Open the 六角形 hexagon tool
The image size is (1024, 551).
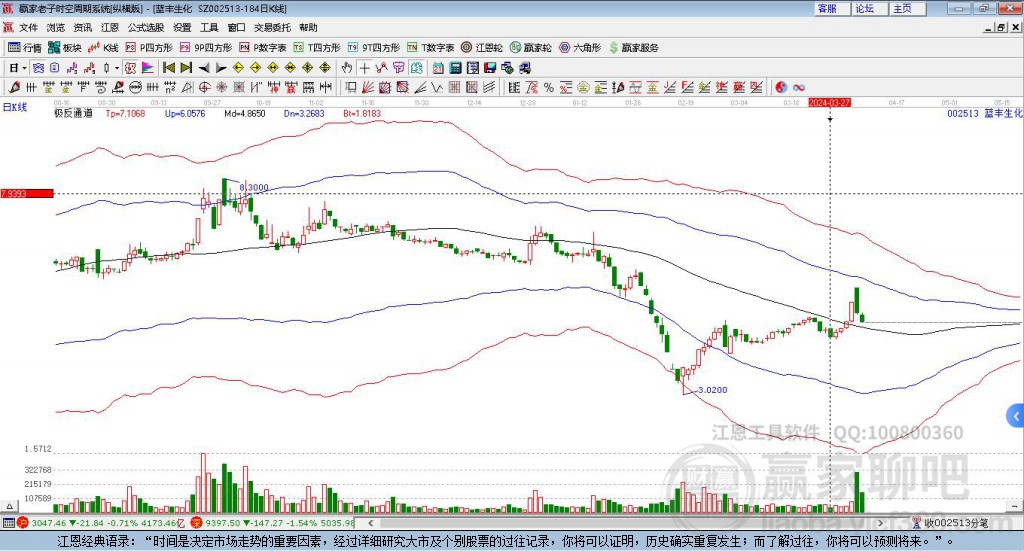580,48
